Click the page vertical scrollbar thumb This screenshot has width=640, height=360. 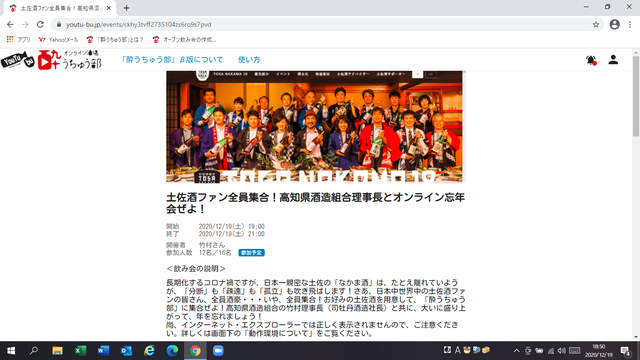tap(636, 96)
